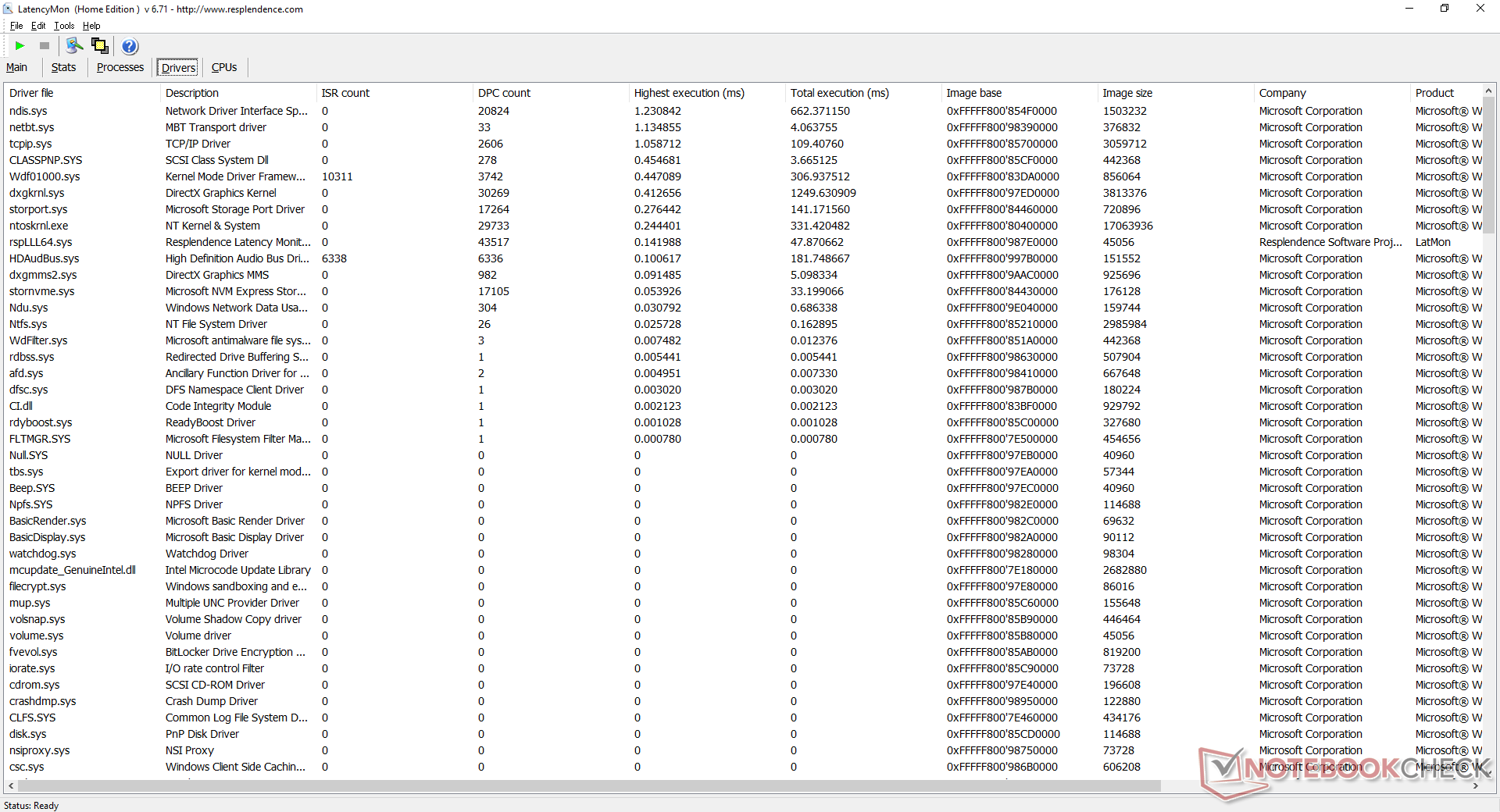The image size is (1500, 812).
Task: Click the 'DirectX Graphics Kernel' description cell
Action: [221, 193]
